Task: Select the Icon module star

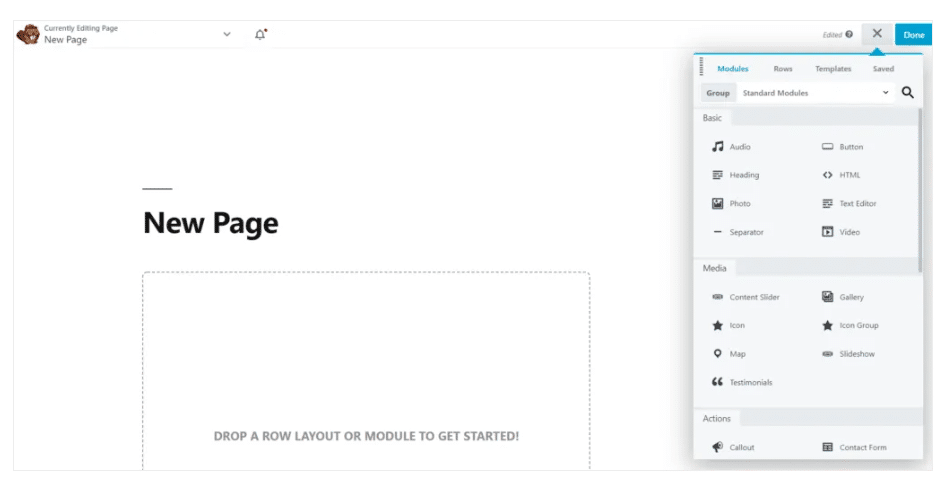Action: tap(717, 325)
